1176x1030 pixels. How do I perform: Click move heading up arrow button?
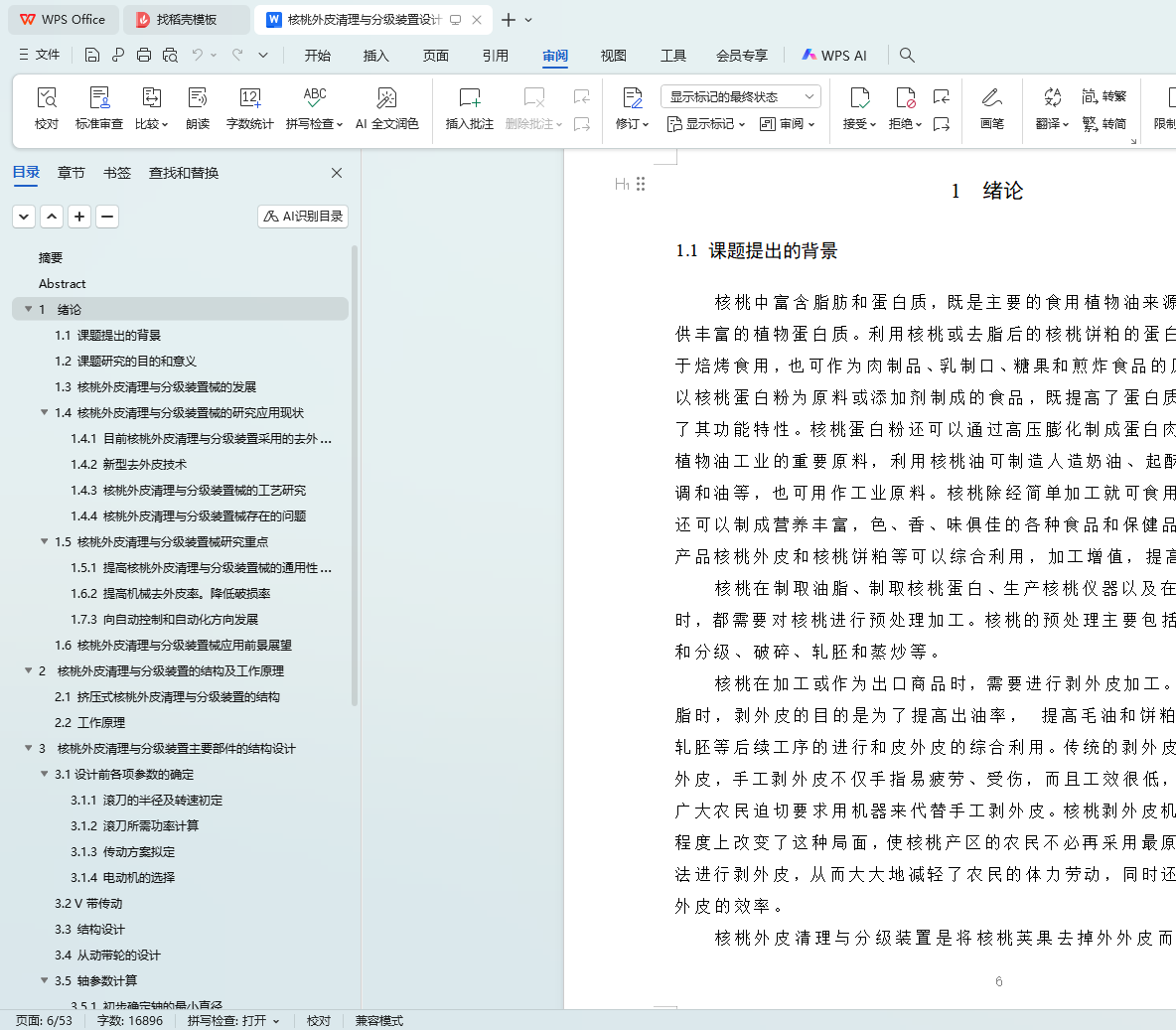pos(52,217)
